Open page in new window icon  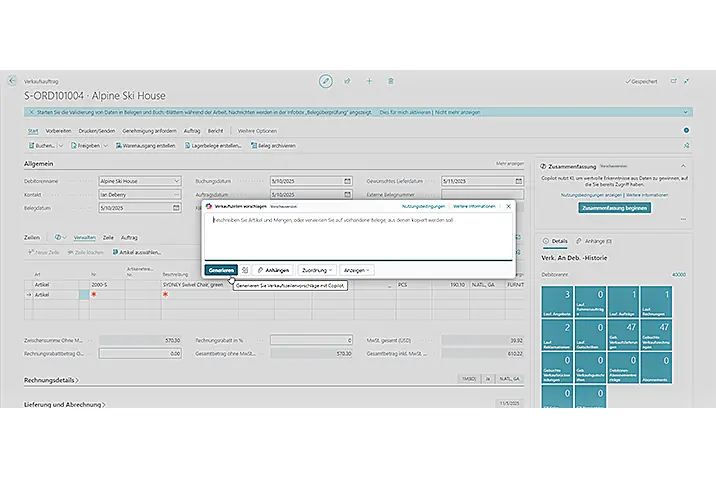[x=674, y=81]
